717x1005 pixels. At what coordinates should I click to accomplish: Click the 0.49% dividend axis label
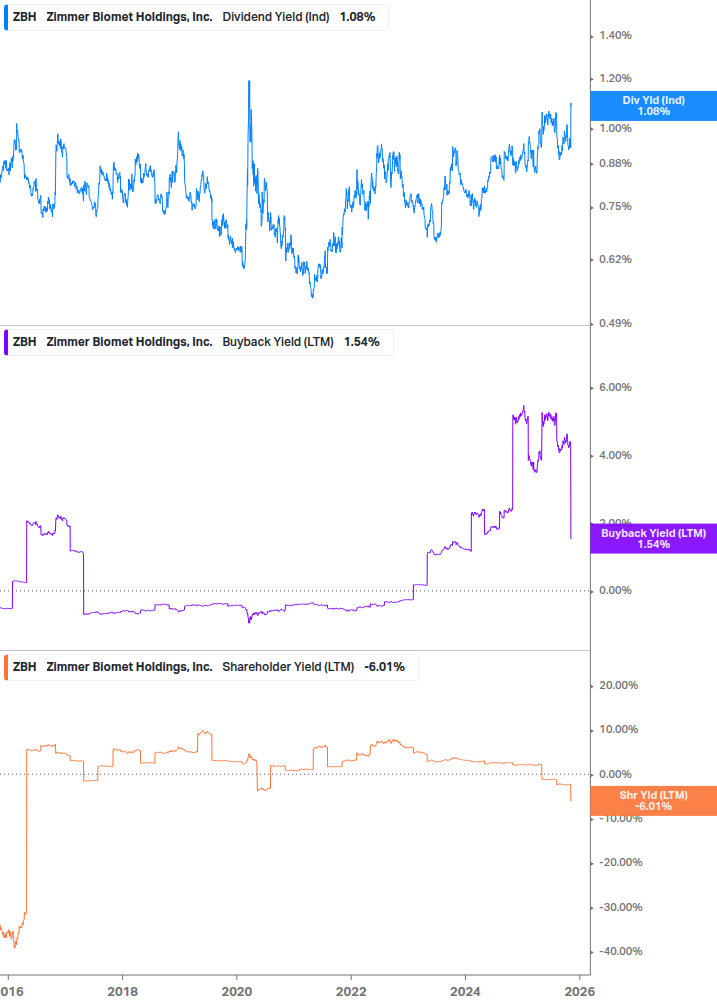615,323
